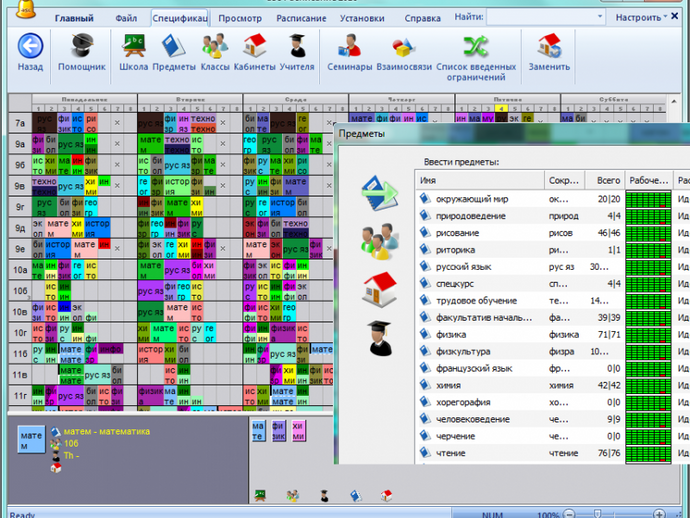Open the Классы people icon in ribbon
The width and height of the screenshot is (690, 518).
coord(215,46)
